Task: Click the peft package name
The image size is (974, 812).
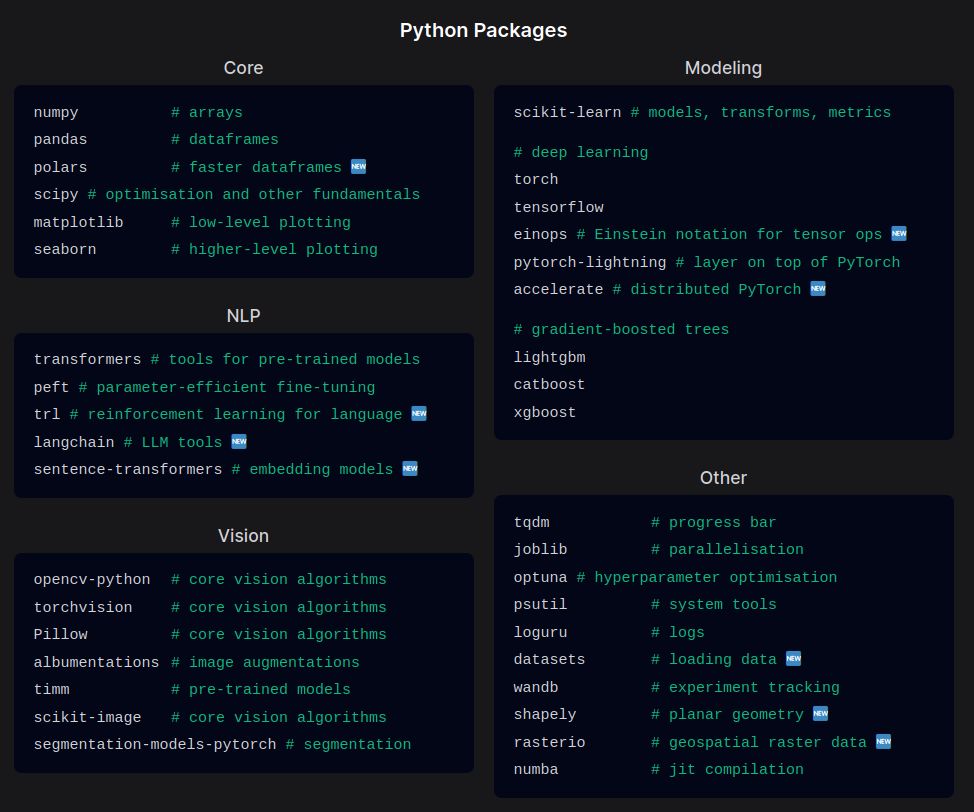Action: coord(51,387)
